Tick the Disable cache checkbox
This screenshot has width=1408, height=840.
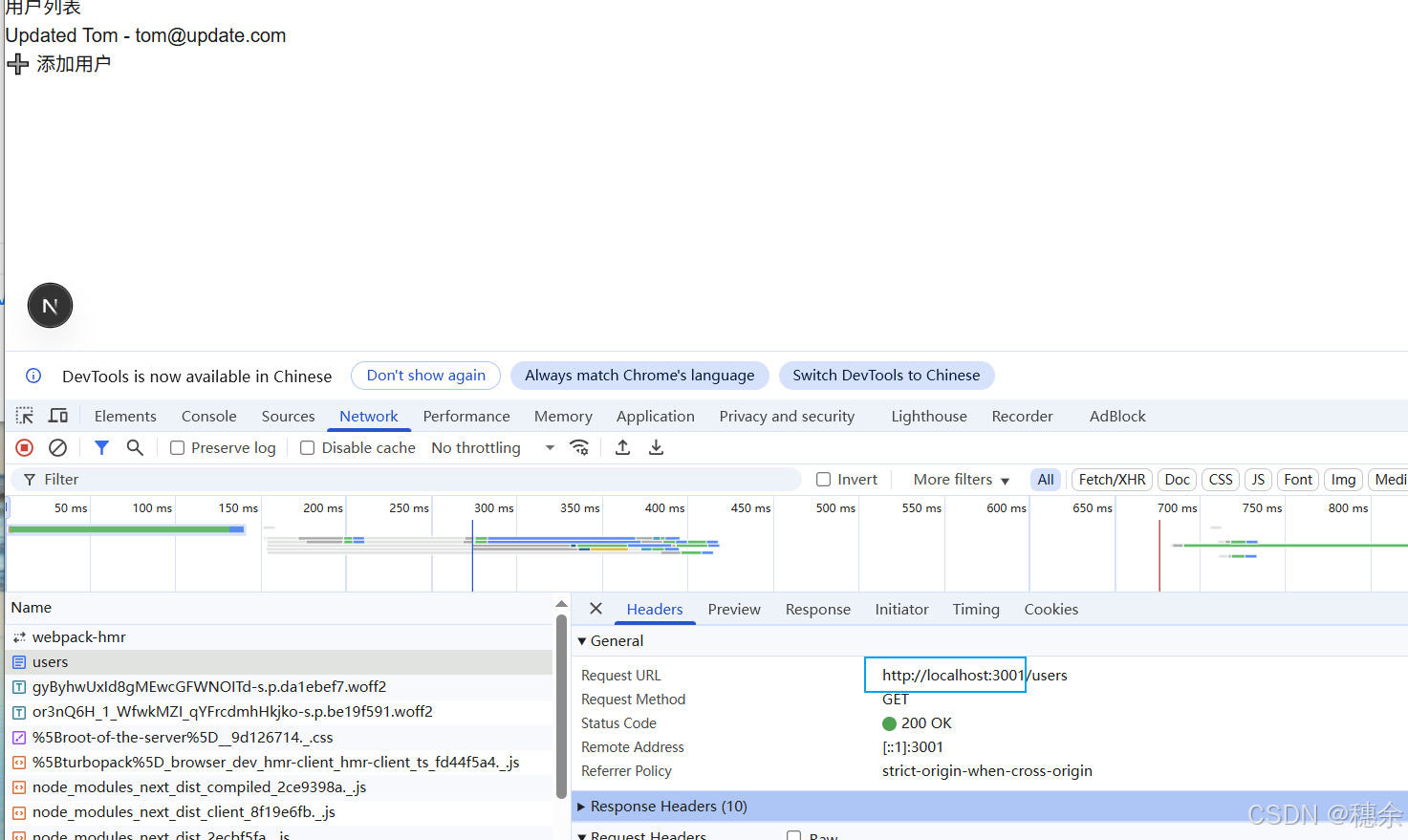pos(307,447)
